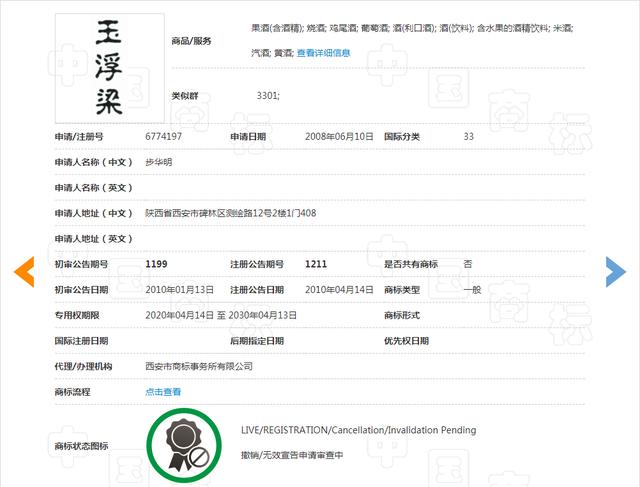
Task: Select the 申请人名称（英文） label
Action: (x=94, y=188)
